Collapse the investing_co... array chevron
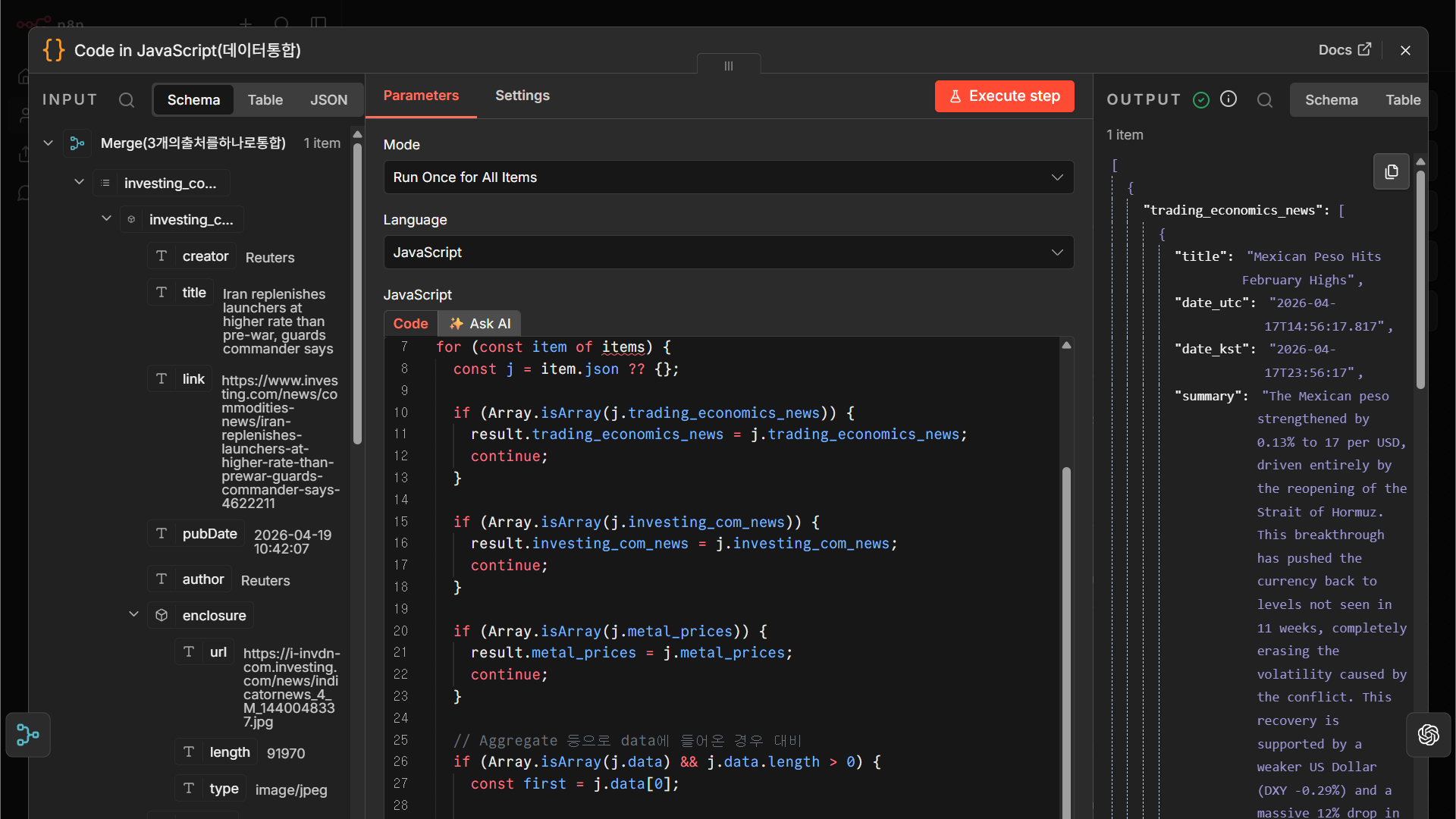Viewport: 1456px width, 819px height. [79, 182]
